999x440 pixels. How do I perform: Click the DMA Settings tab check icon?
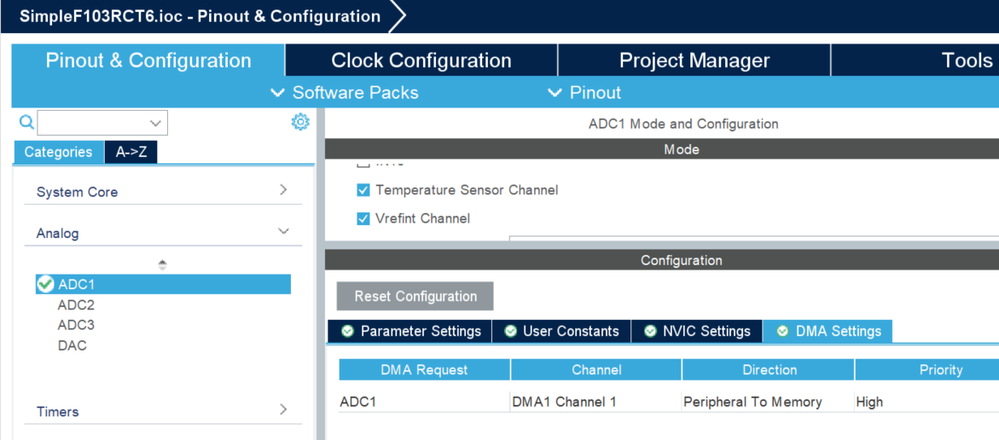click(782, 331)
